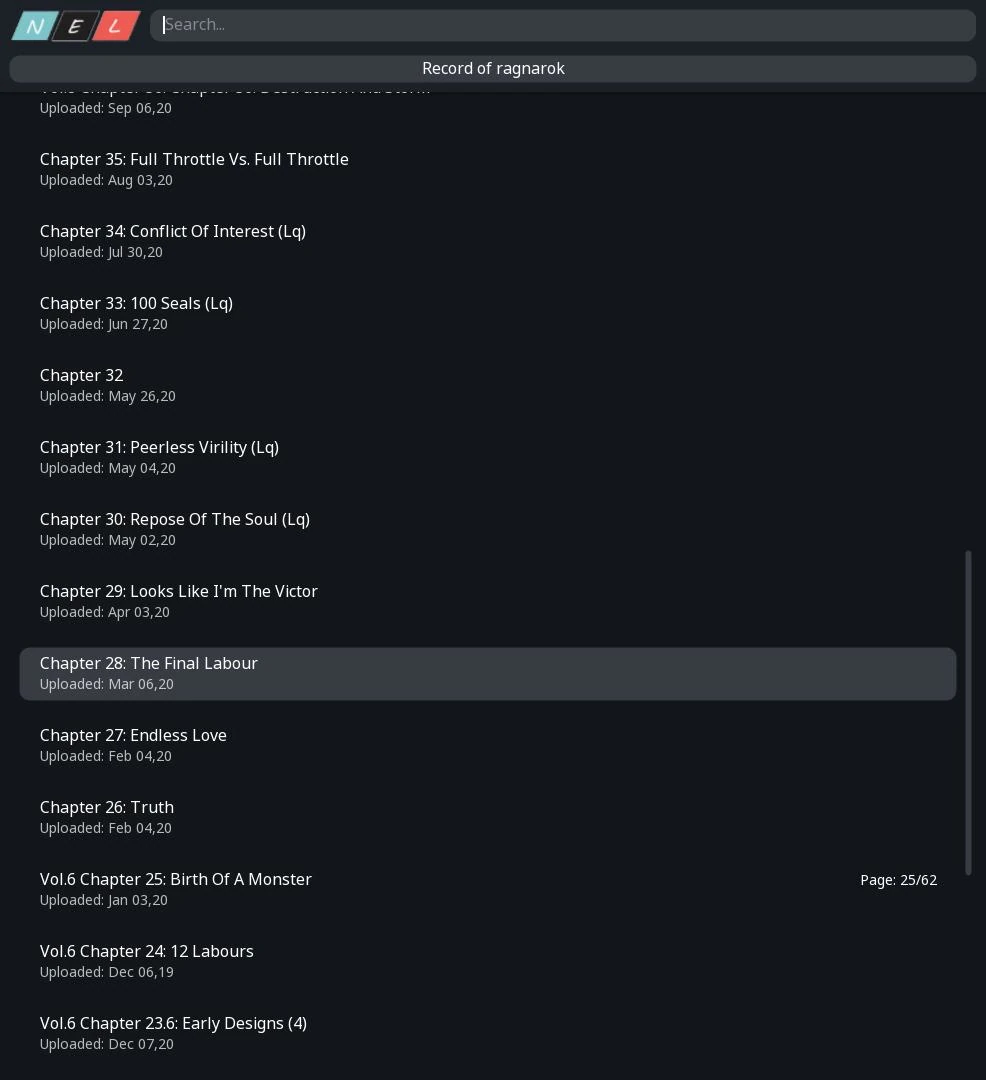
Task: Open Vol.6 Chapter 23.6: Early Designs (4)
Action: point(173,1024)
